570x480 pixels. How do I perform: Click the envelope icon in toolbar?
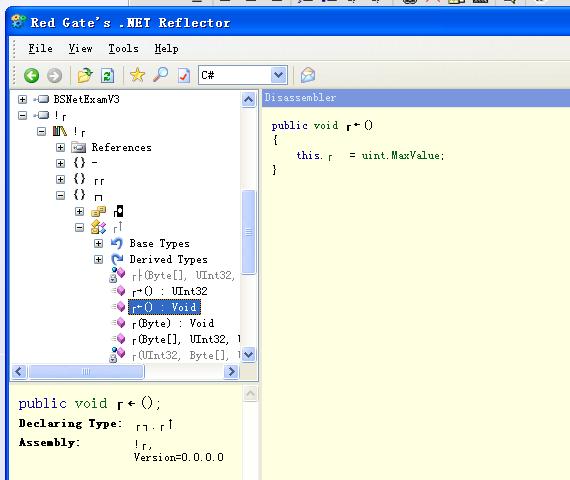point(308,75)
